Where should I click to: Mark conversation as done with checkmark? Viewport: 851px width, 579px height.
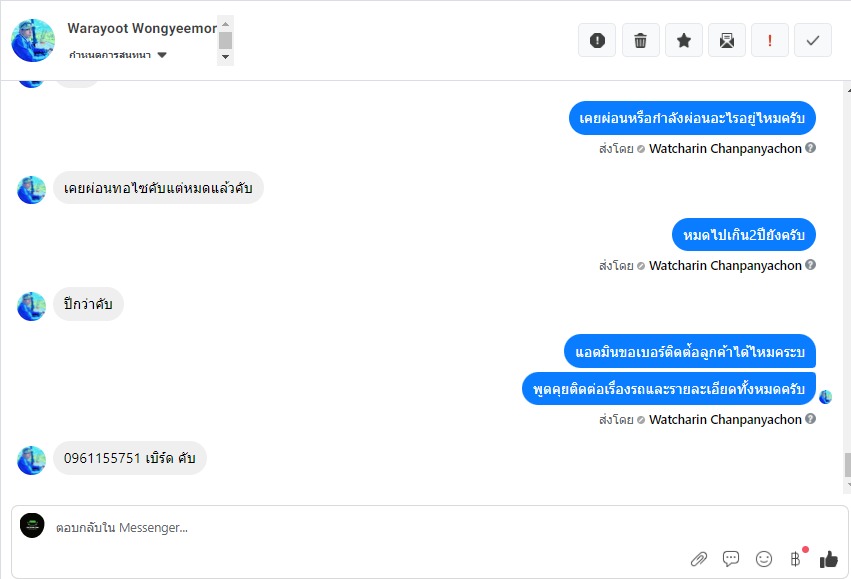[813, 40]
